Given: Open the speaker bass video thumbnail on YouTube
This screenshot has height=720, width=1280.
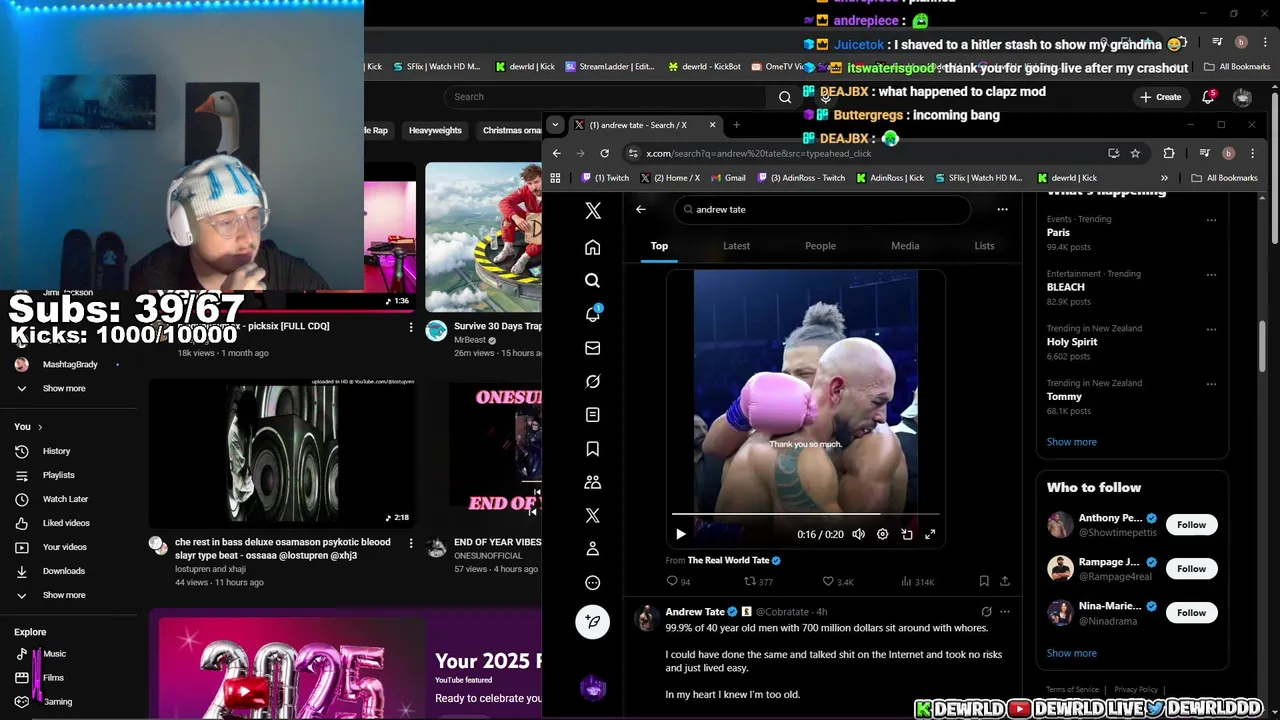Looking at the screenshot, I should point(282,453).
